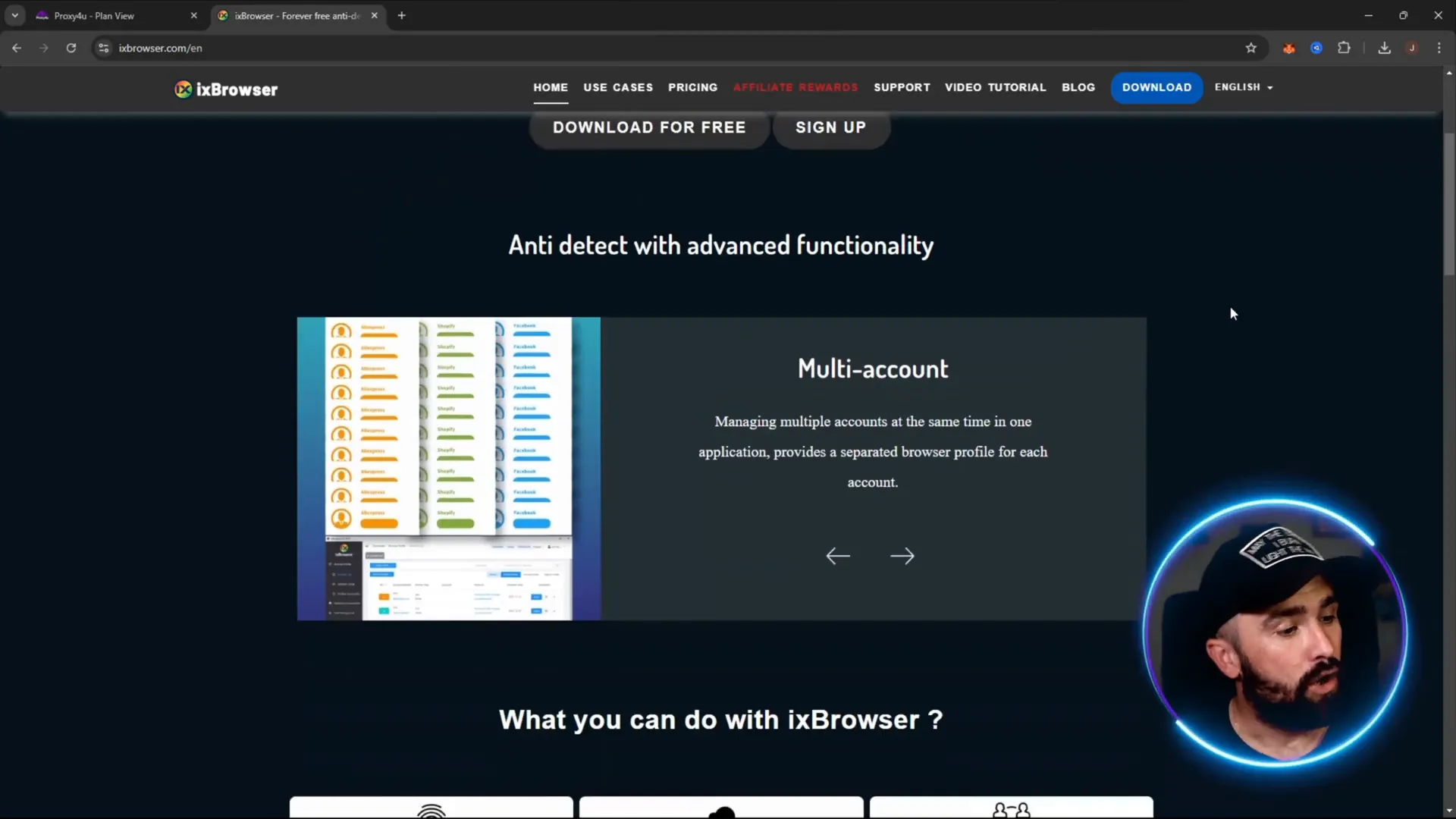1456x819 pixels.
Task: Open the HOME nav item
Action: coord(551,87)
